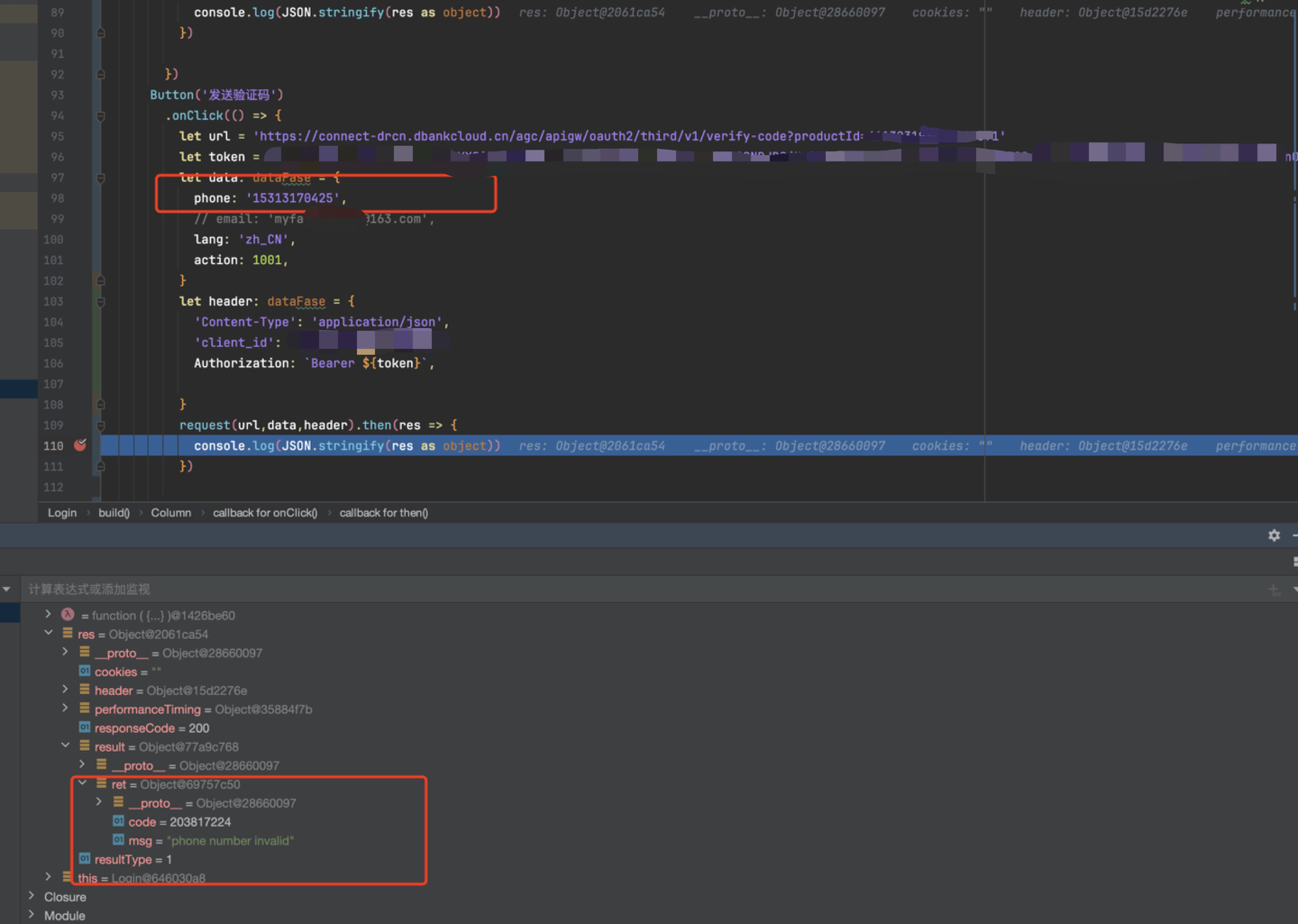Expand the Closure scope node
The image size is (1298, 924).
pyautogui.click(x=32, y=896)
